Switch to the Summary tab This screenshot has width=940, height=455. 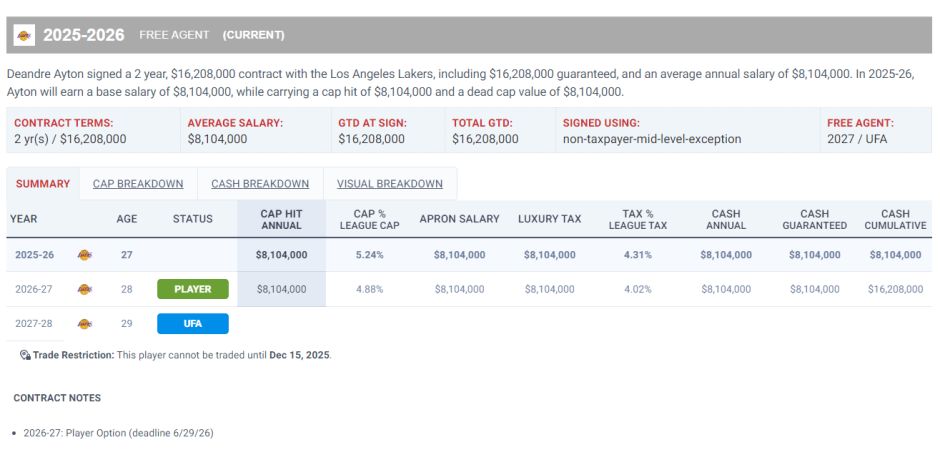tap(43, 184)
